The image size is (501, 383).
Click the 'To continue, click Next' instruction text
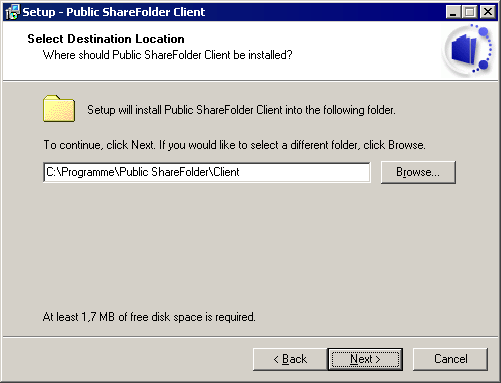click(235, 145)
